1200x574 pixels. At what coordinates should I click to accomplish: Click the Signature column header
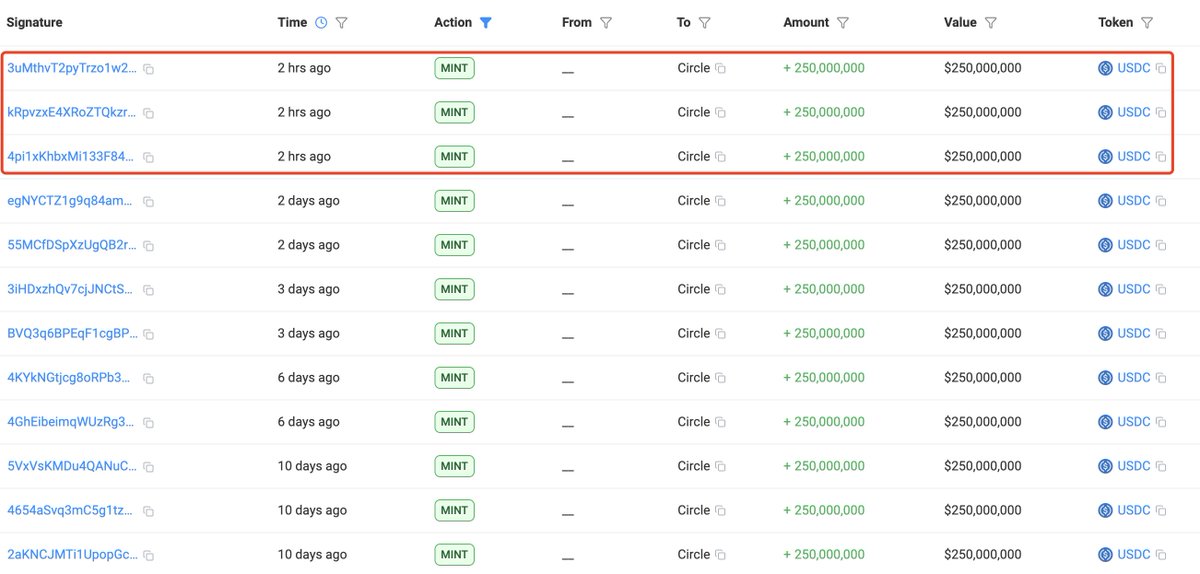point(34,22)
